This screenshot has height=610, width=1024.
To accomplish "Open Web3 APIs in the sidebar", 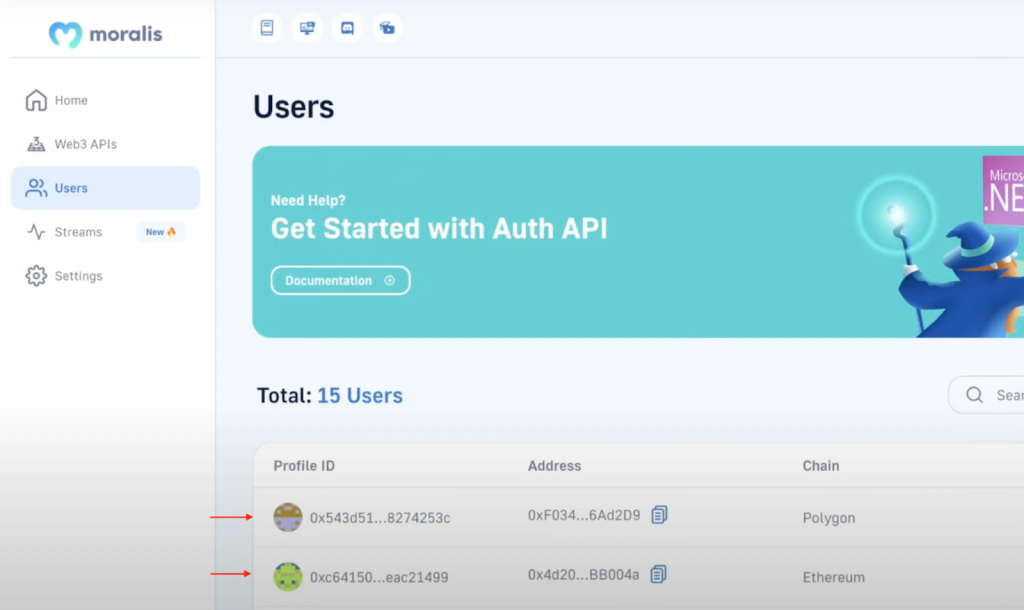I will tap(105, 144).
